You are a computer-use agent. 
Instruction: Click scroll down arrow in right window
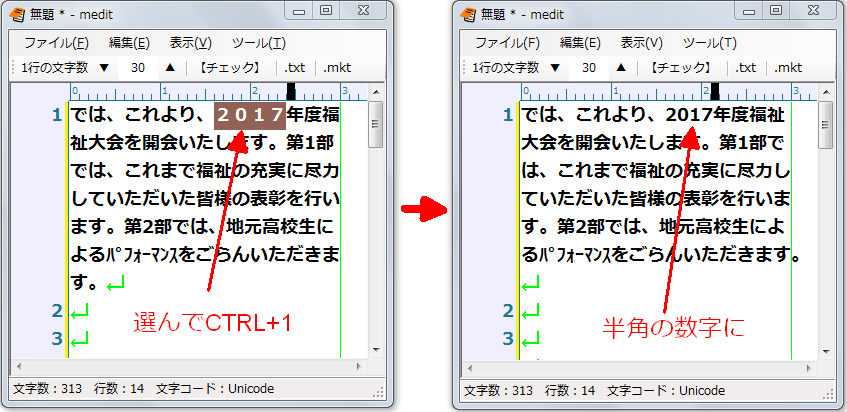[x=827, y=352]
